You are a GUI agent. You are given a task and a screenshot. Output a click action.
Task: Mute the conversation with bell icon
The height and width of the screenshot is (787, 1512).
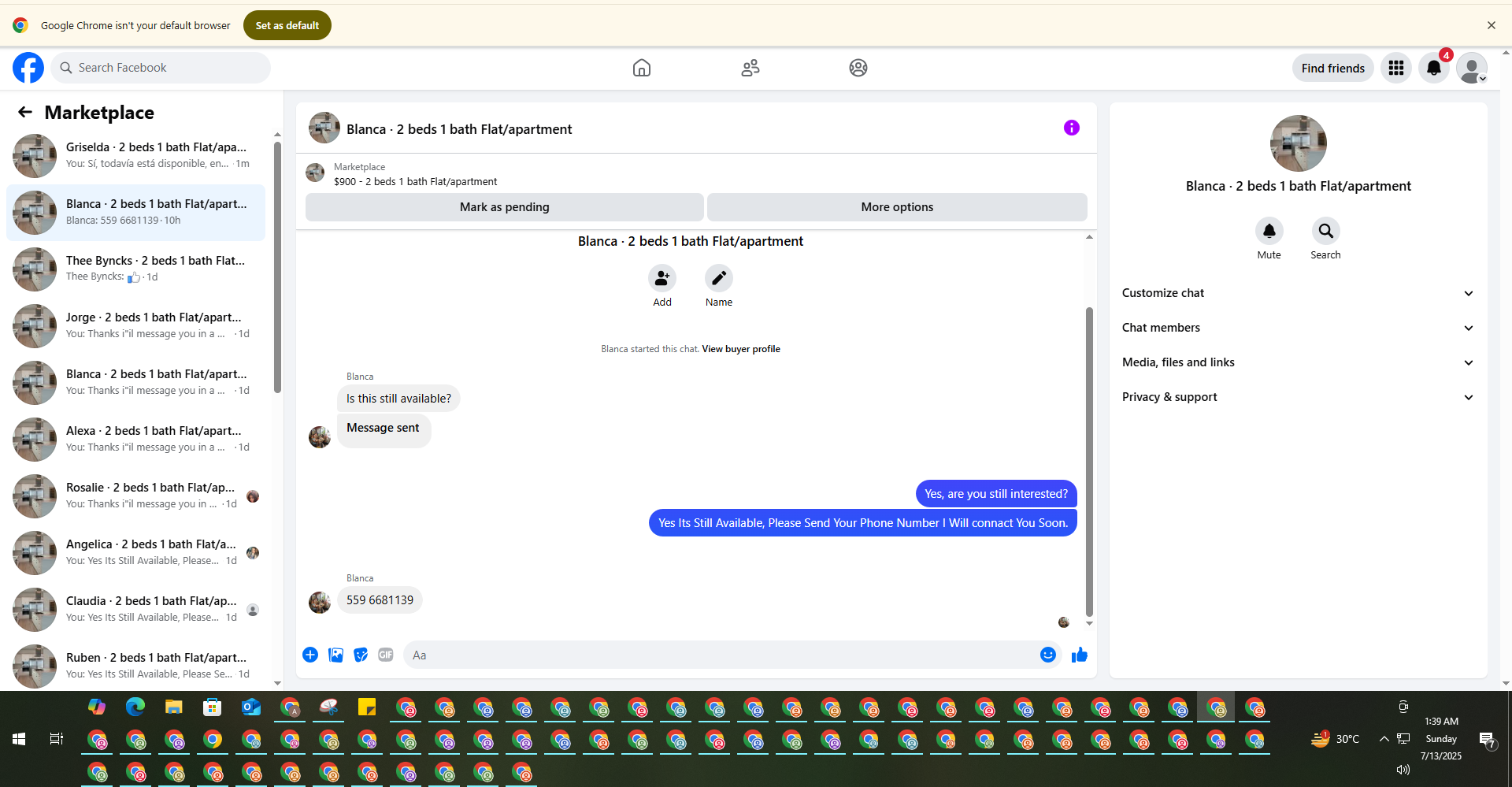click(x=1269, y=231)
